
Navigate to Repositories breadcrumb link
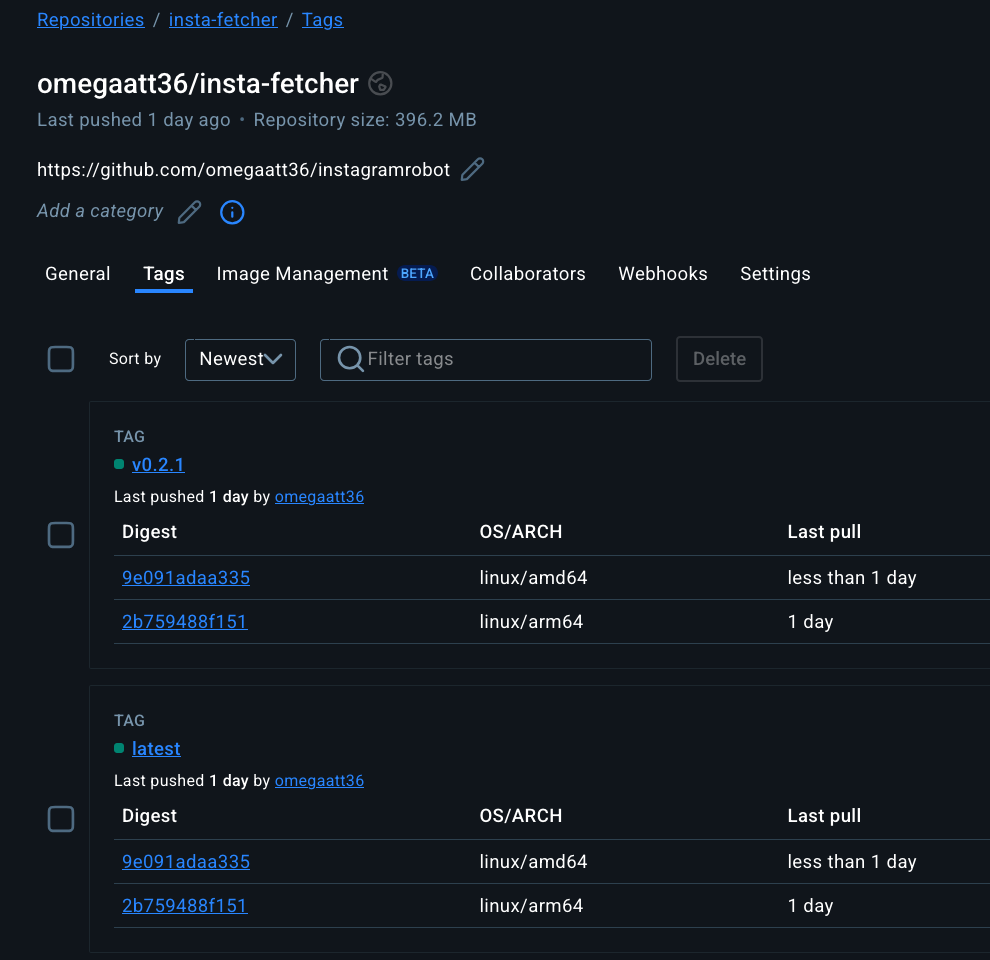[91, 20]
